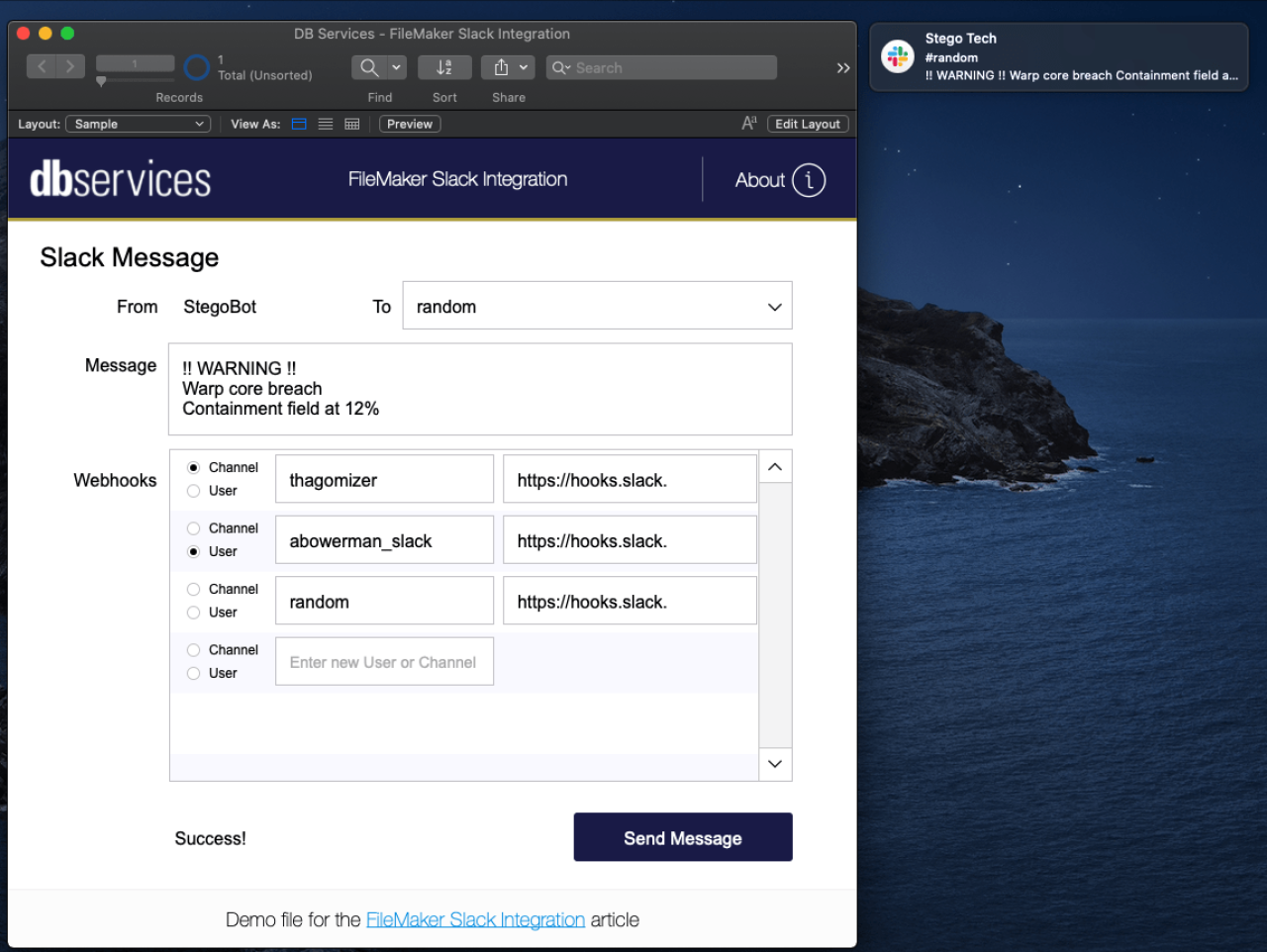The height and width of the screenshot is (952, 1267).
Task: Click the Sort toolbar icon
Action: (x=444, y=67)
